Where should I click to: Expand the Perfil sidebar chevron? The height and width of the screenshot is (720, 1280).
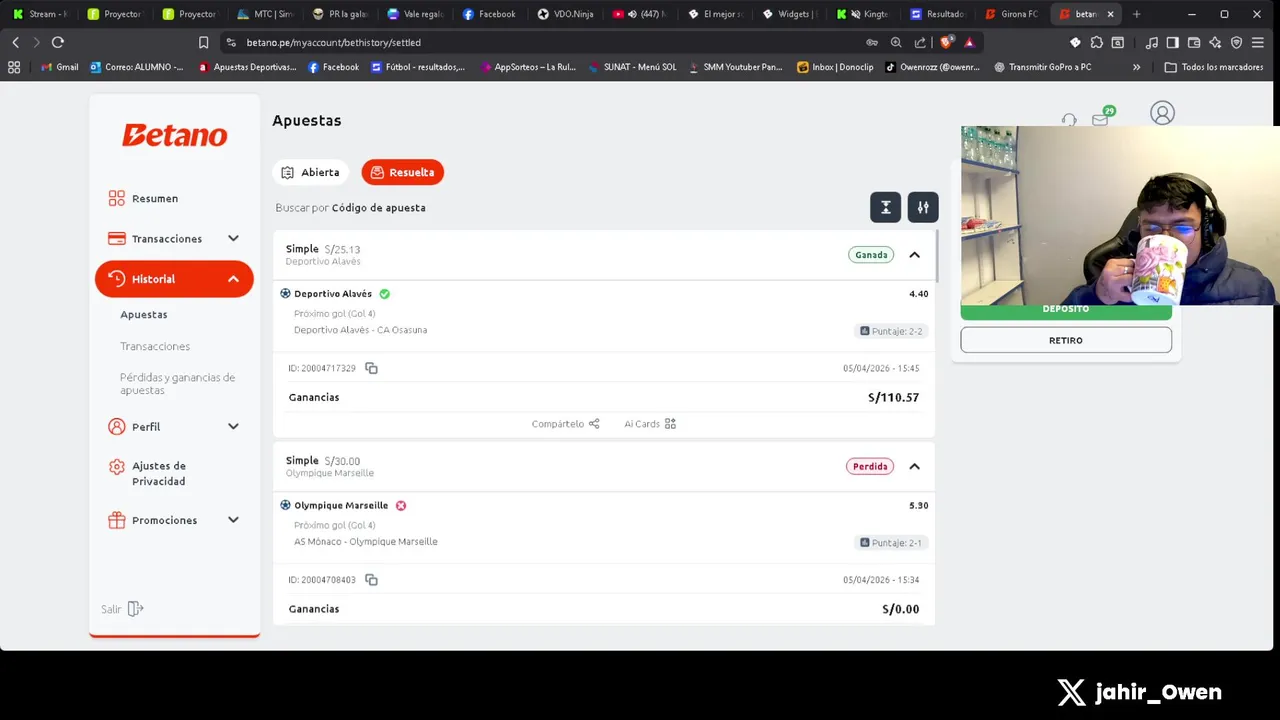233,426
